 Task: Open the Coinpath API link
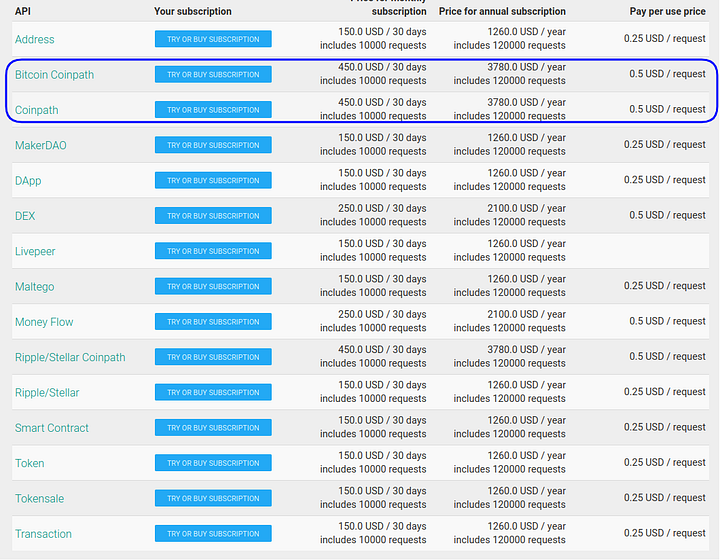click(x=36, y=110)
